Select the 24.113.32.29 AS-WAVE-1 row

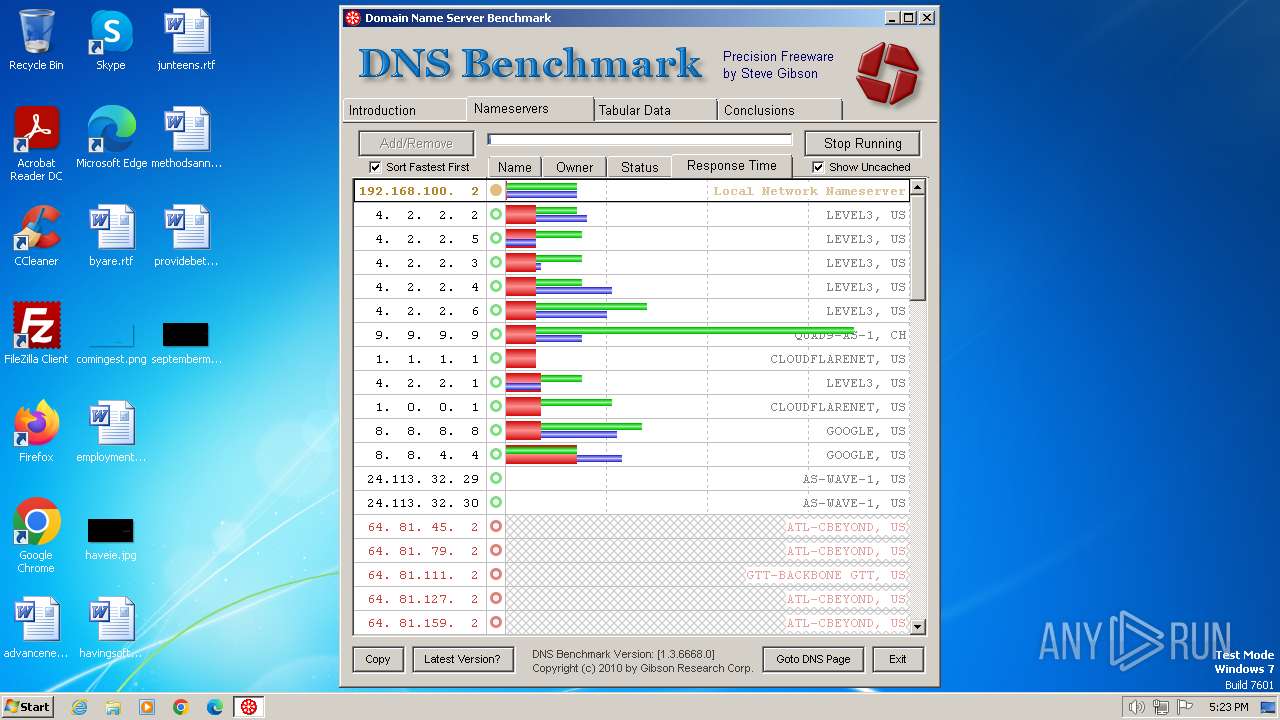point(631,479)
